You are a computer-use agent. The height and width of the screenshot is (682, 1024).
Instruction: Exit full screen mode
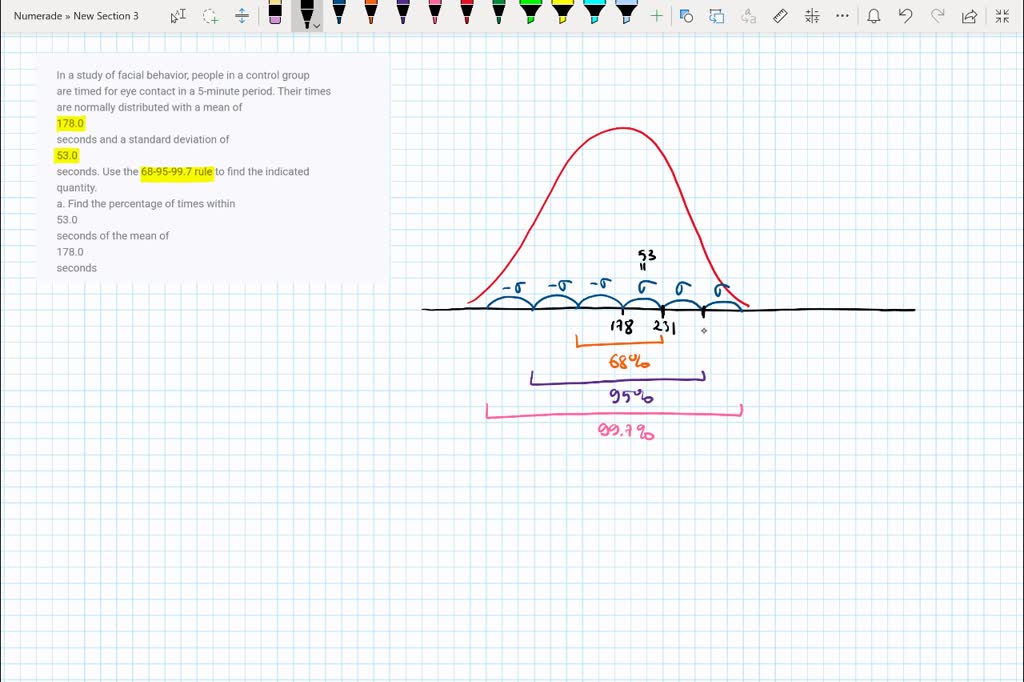[1002, 16]
